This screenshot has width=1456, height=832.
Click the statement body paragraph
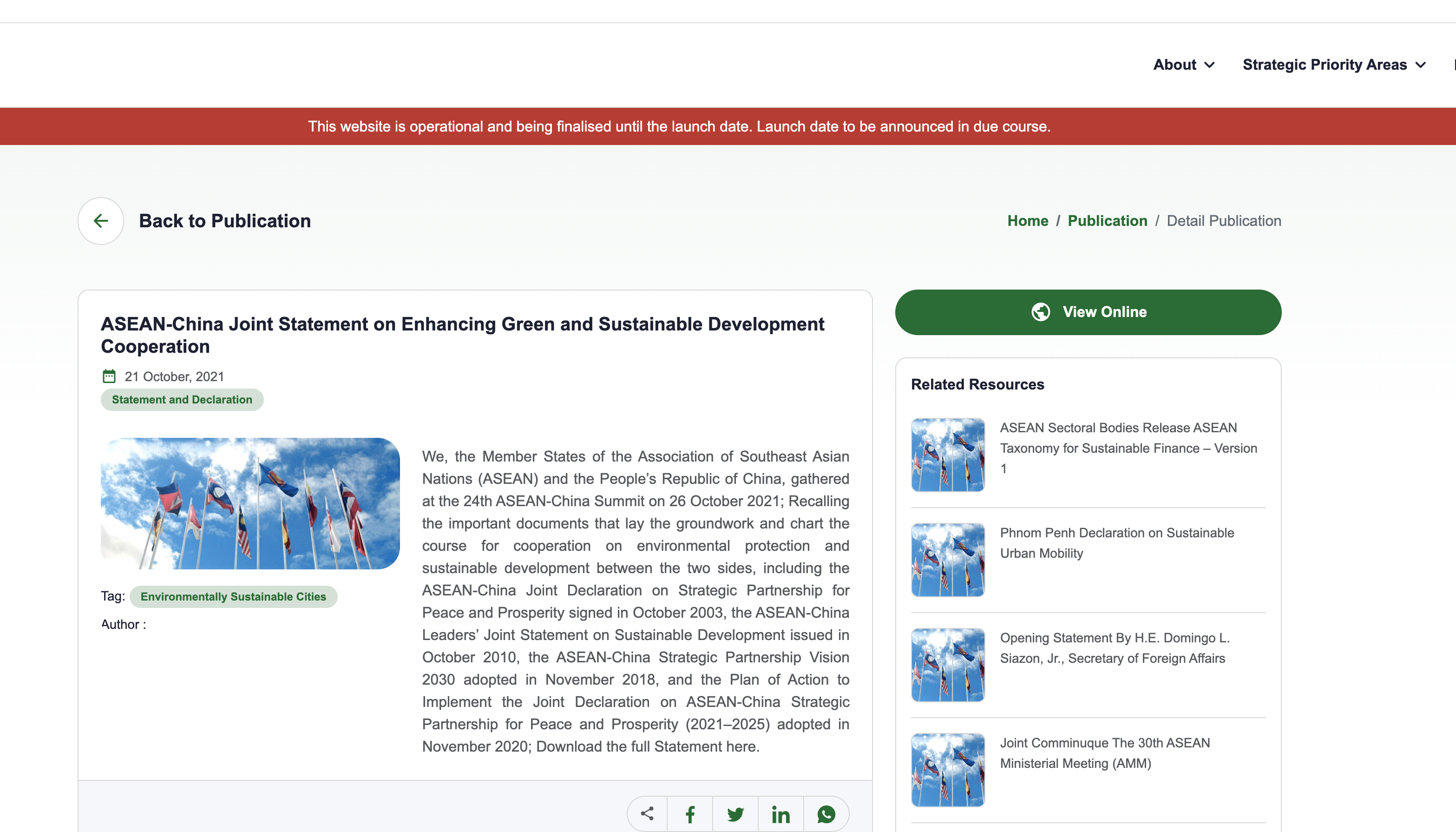pos(636,602)
